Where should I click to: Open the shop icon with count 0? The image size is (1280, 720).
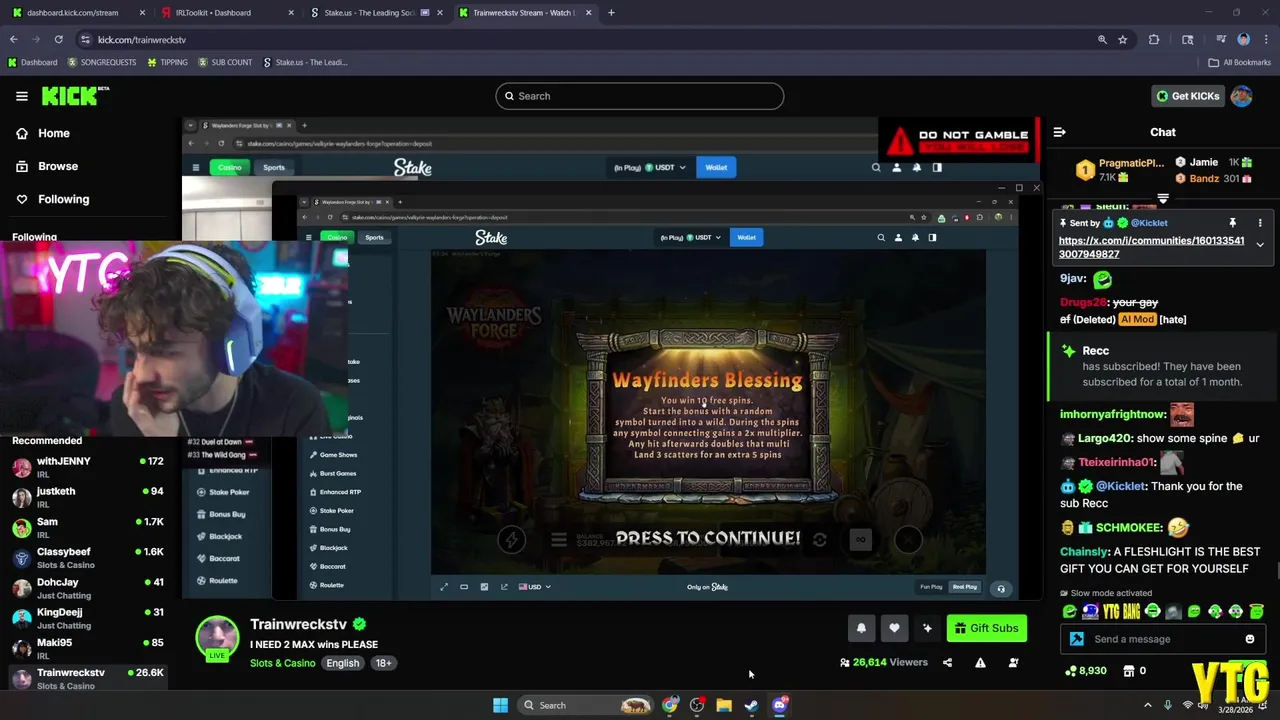click(x=1134, y=671)
